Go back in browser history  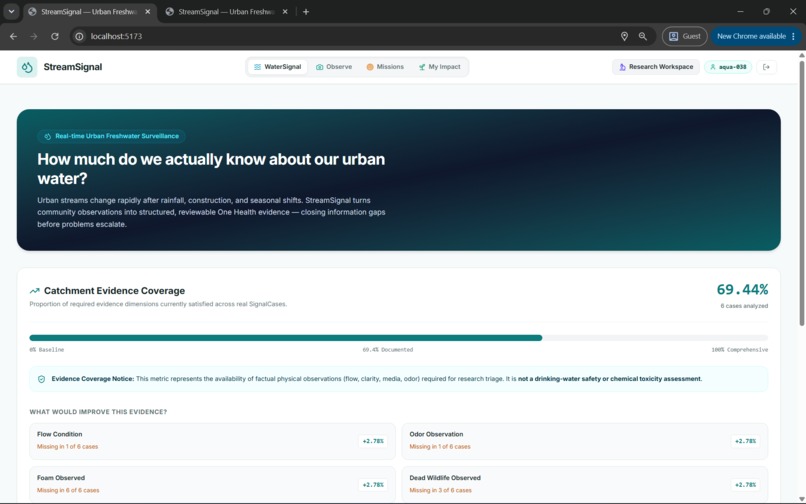click(13, 36)
